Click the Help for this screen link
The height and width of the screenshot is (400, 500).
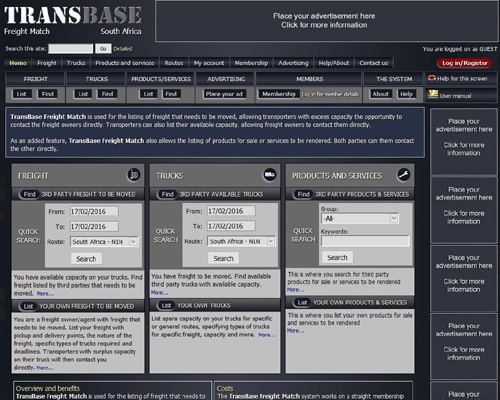462,79
